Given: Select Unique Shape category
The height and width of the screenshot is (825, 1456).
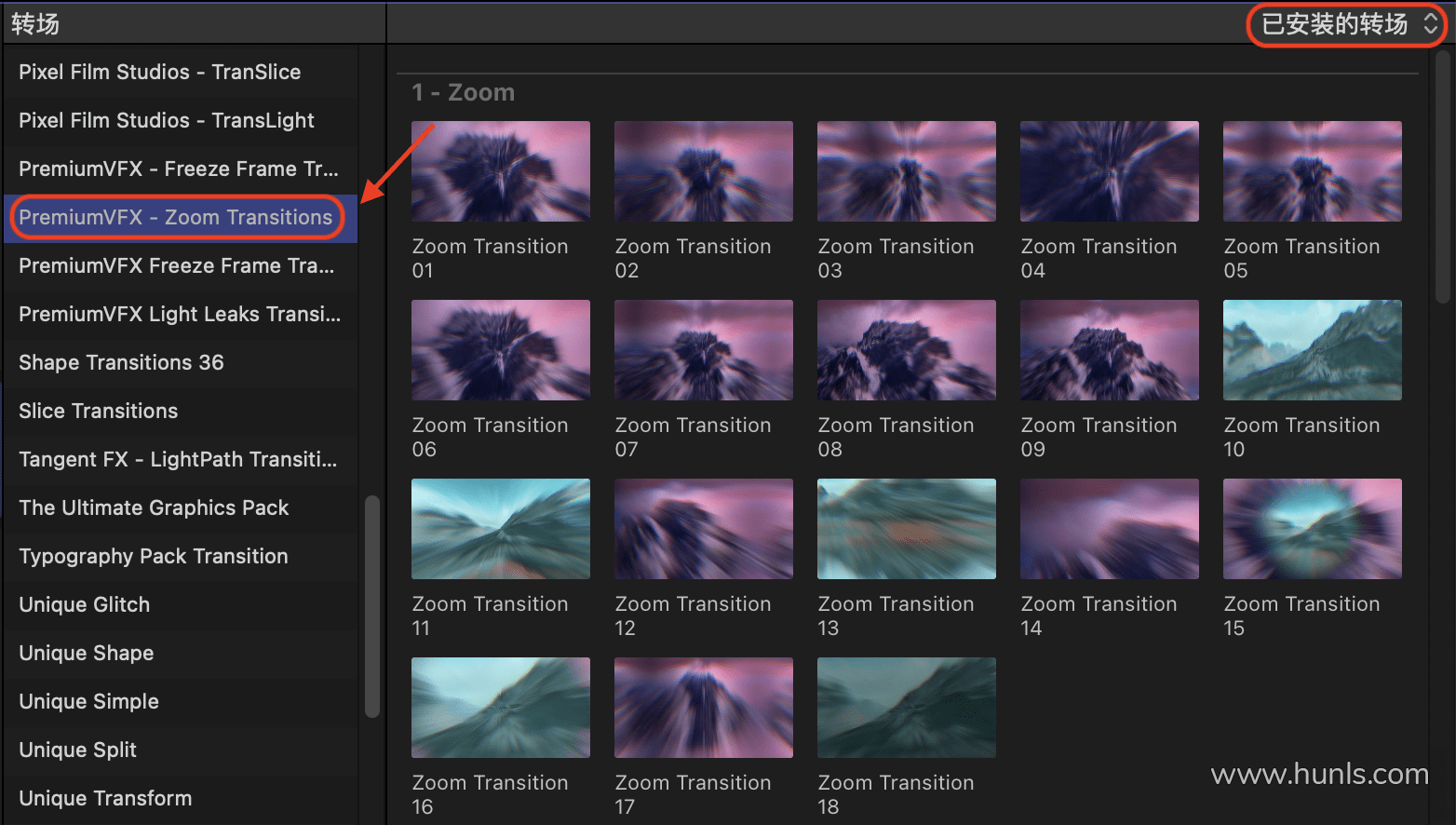Looking at the screenshot, I should point(181,654).
